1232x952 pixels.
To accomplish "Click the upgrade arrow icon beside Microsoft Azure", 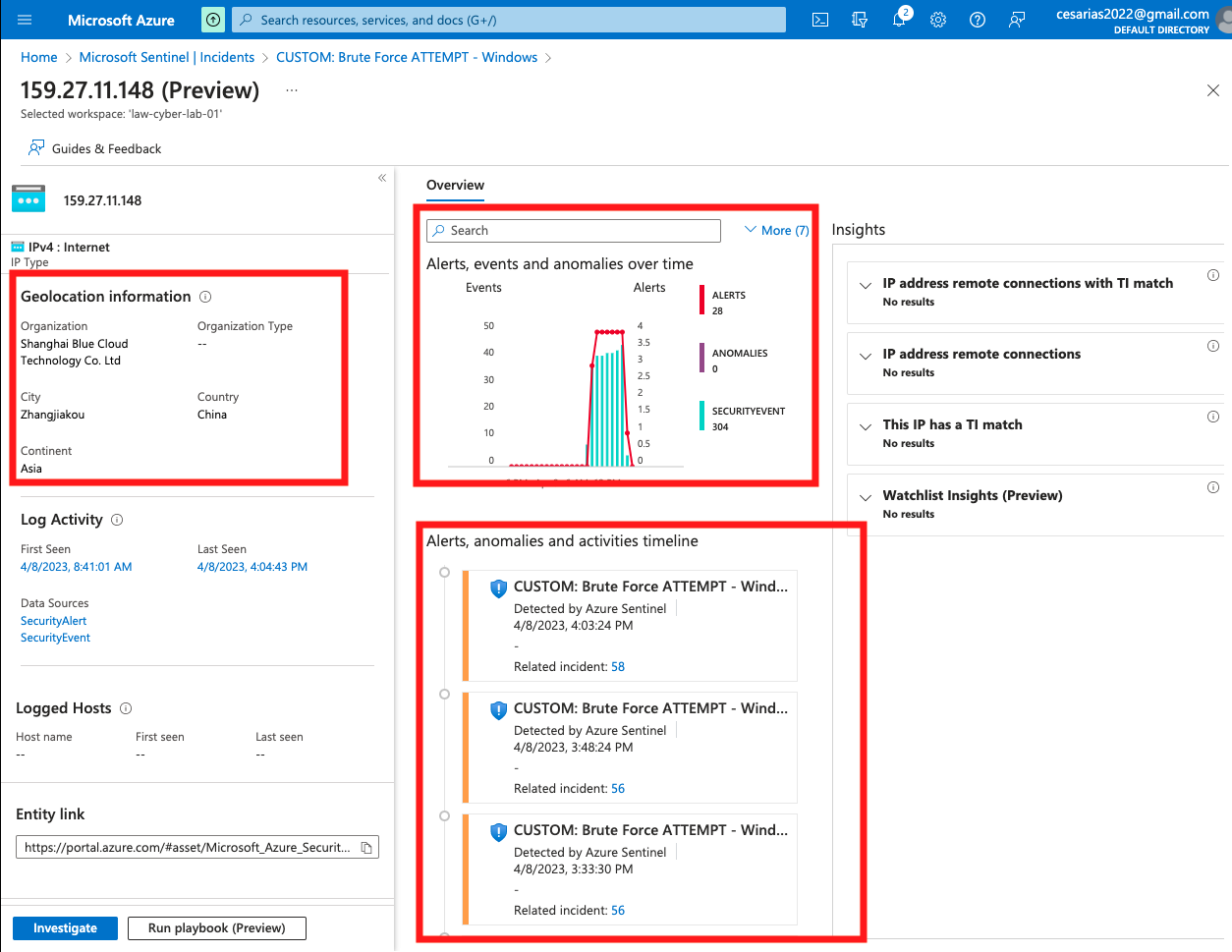I will click(x=213, y=20).
